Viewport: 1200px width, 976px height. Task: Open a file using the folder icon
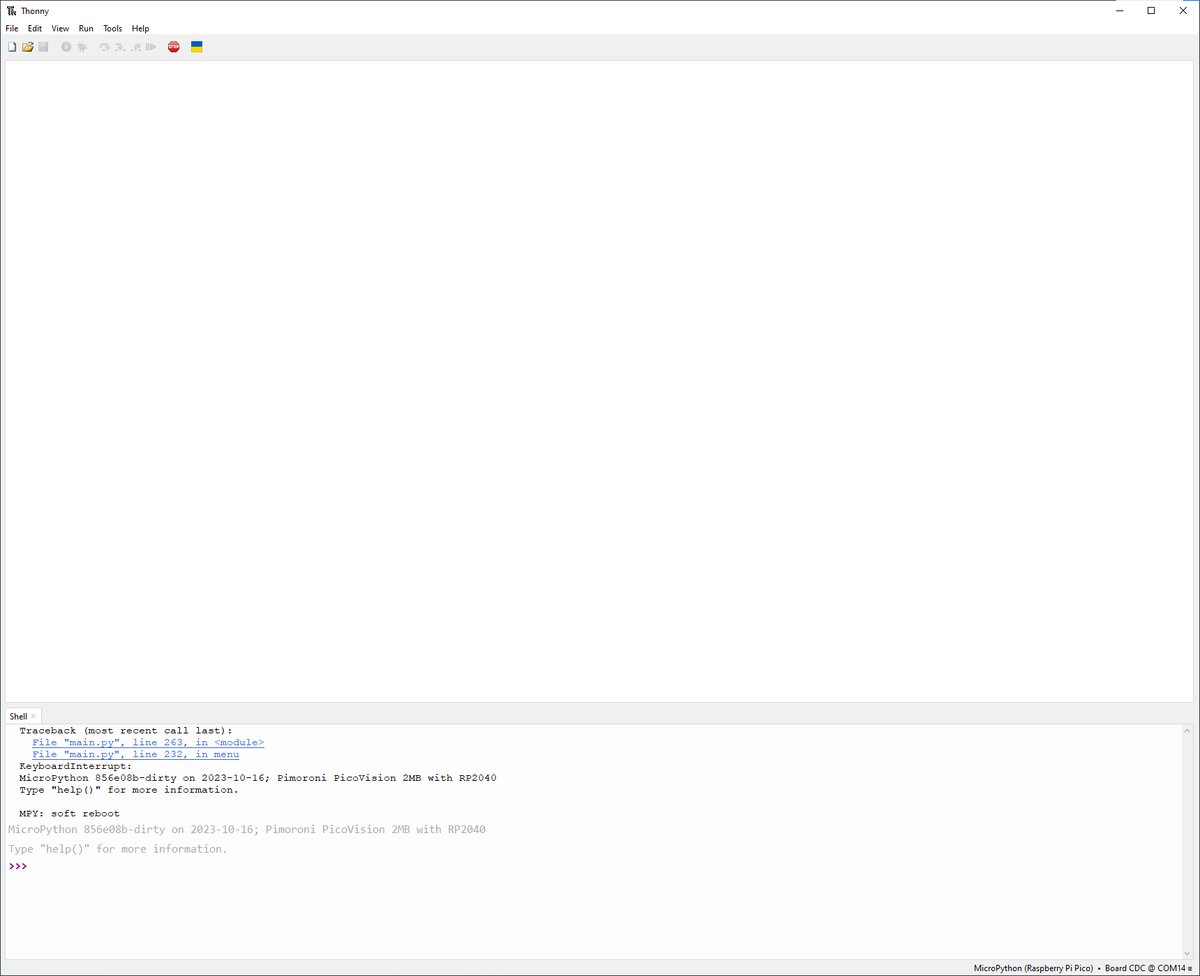click(28, 47)
